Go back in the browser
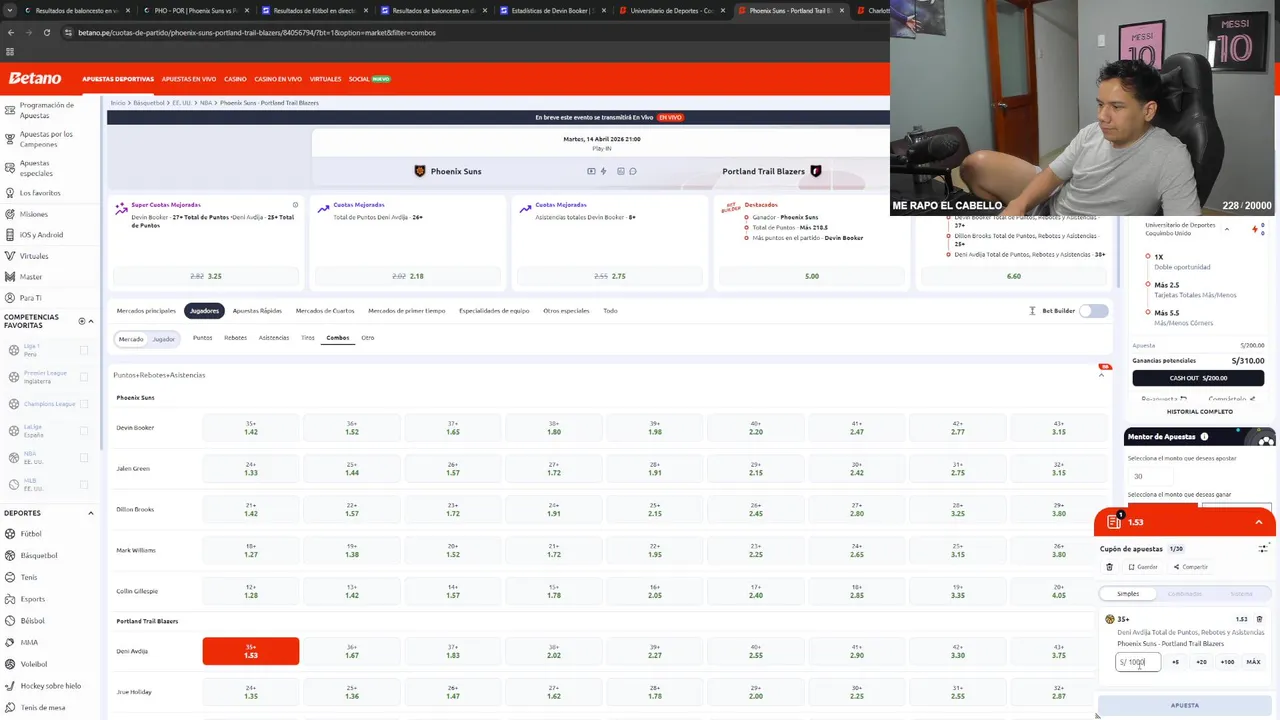Image resolution: width=1280 pixels, height=720 pixels. [x=11, y=32]
